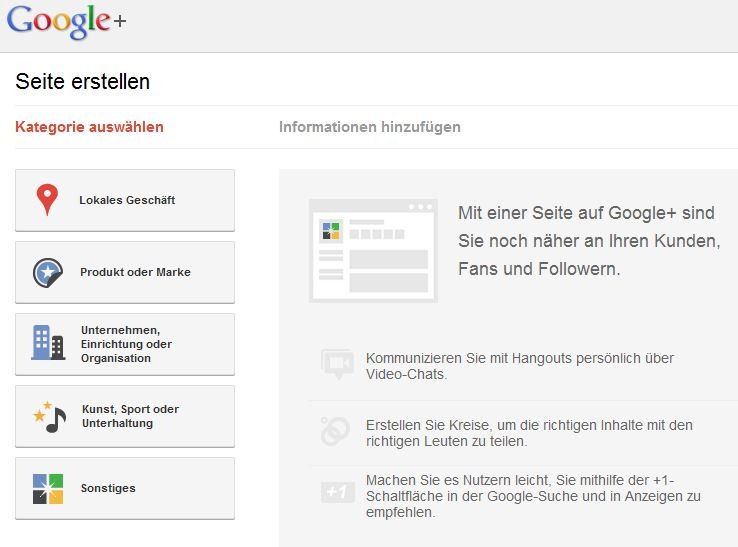
Task: Click the Hangouts video chat icon
Action: coord(337,365)
